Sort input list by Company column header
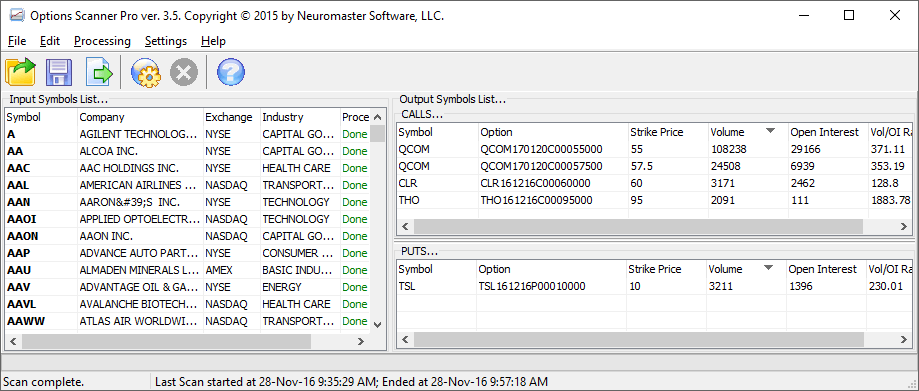Viewport: 919px width, 391px height. click(x=140, y=117)
